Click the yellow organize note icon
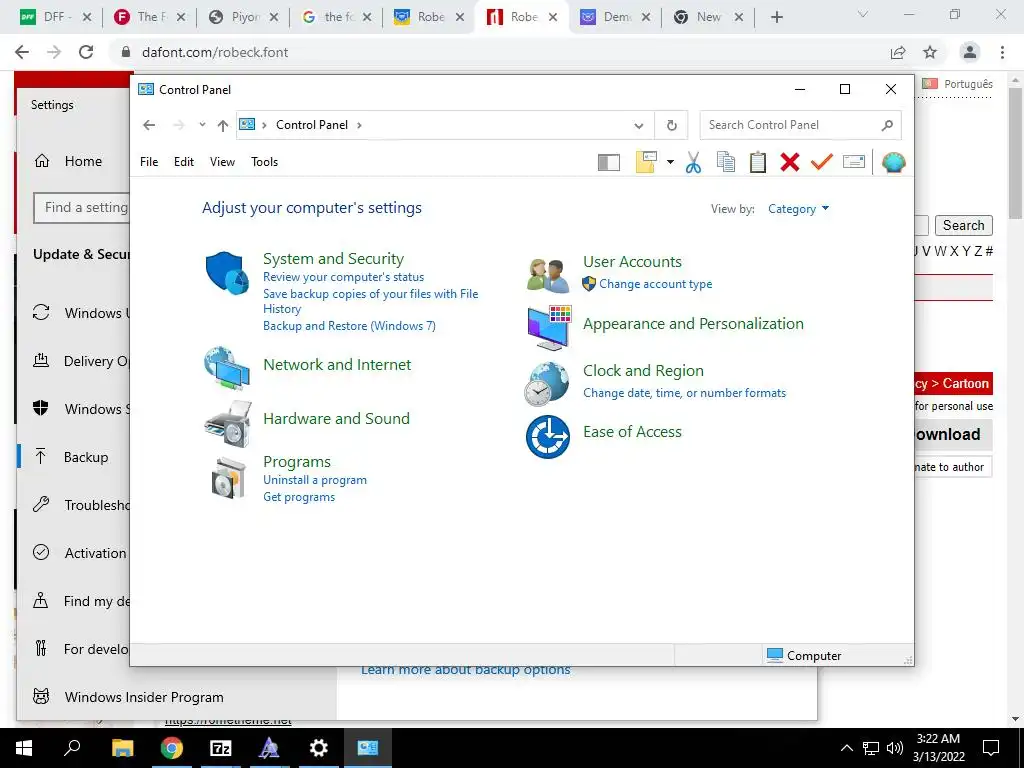This screenshot has width=1024, height=768. coord(646,162)
